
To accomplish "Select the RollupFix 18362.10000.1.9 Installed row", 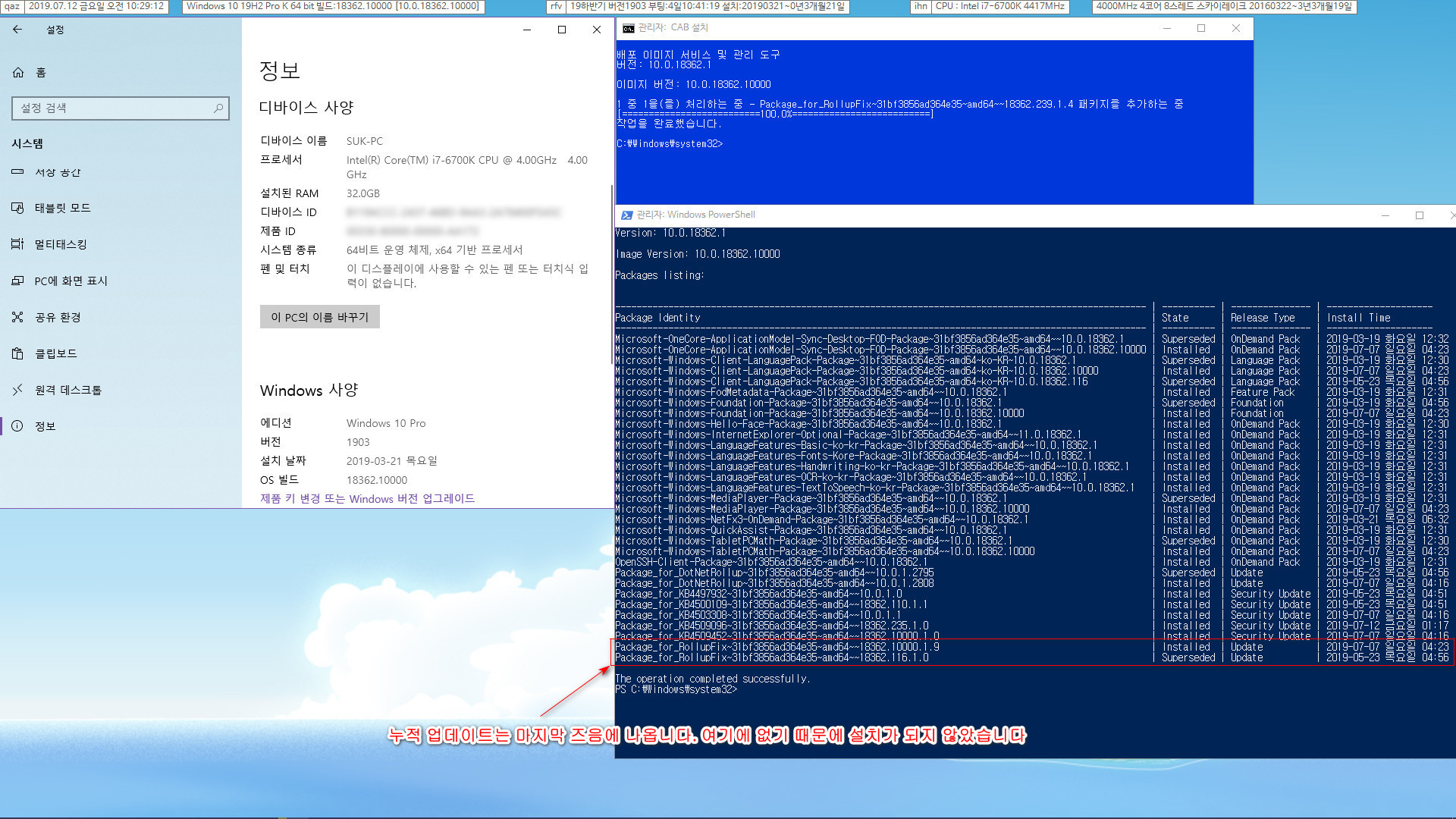I will pos(1031,647).
